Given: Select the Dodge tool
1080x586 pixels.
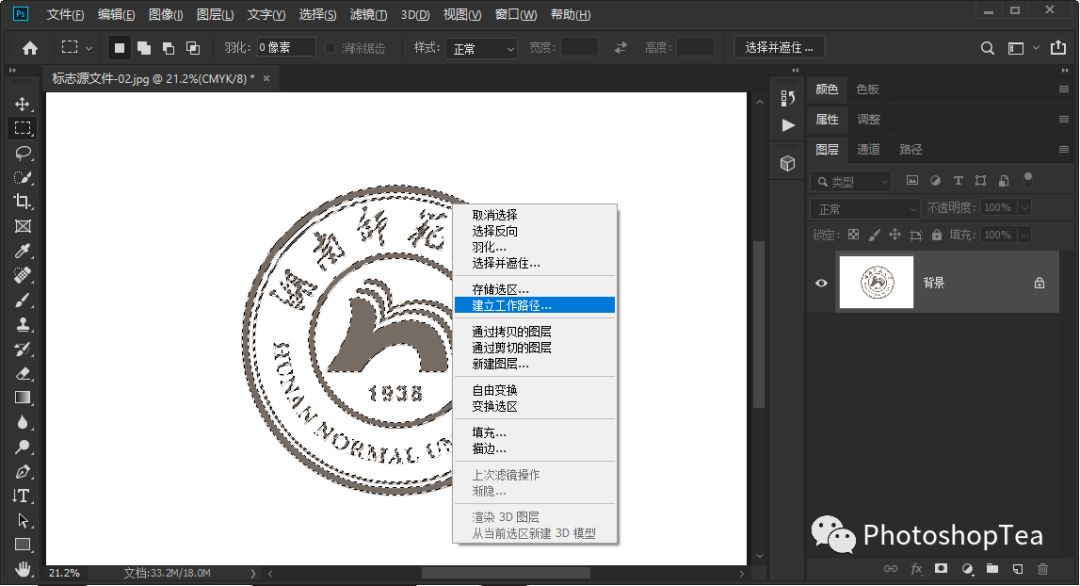Looking at the screenshot, I should (x=22, y=448).
